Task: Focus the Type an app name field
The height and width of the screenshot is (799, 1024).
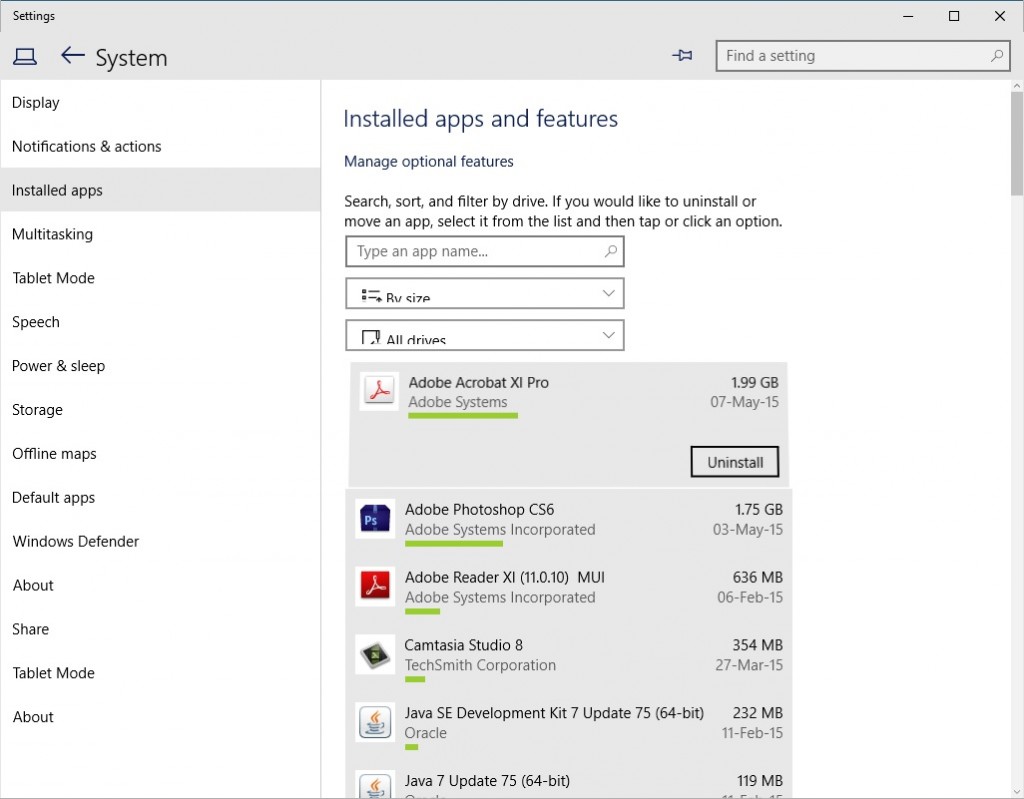Action: 485,251
